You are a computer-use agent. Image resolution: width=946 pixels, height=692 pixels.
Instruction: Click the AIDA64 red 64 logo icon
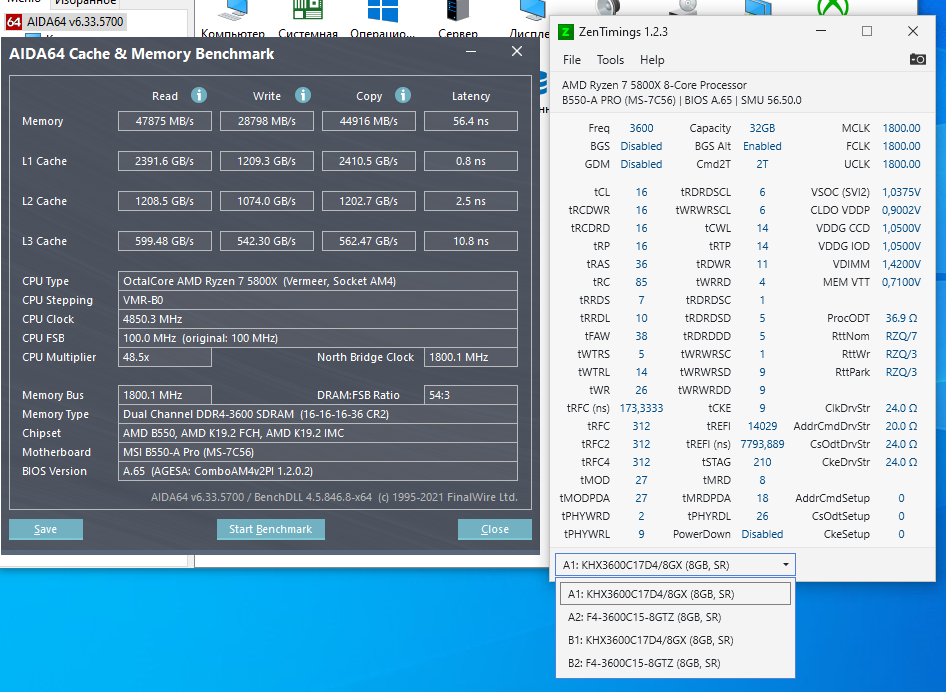(14, 22)
